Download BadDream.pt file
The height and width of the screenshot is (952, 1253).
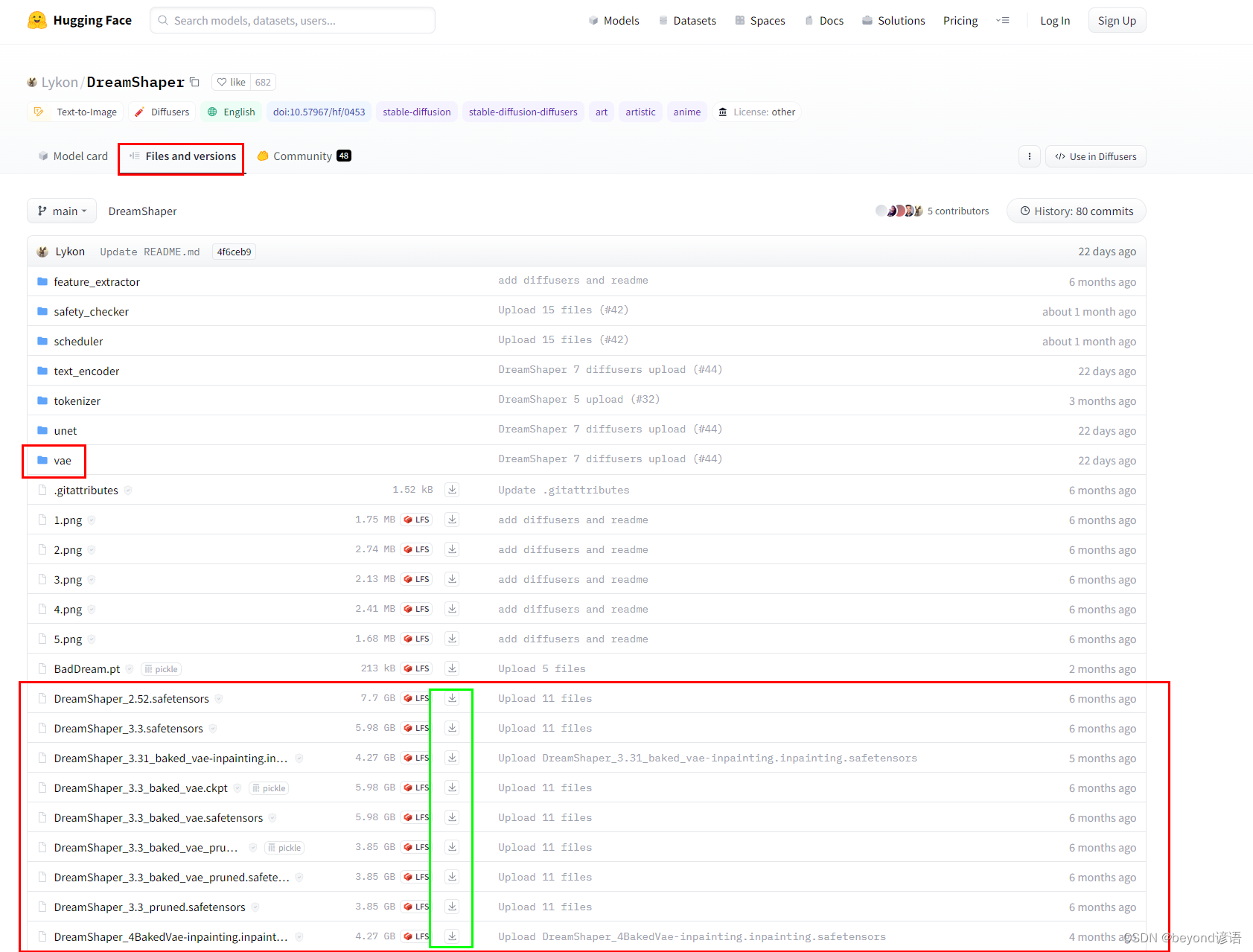(452, 668)
